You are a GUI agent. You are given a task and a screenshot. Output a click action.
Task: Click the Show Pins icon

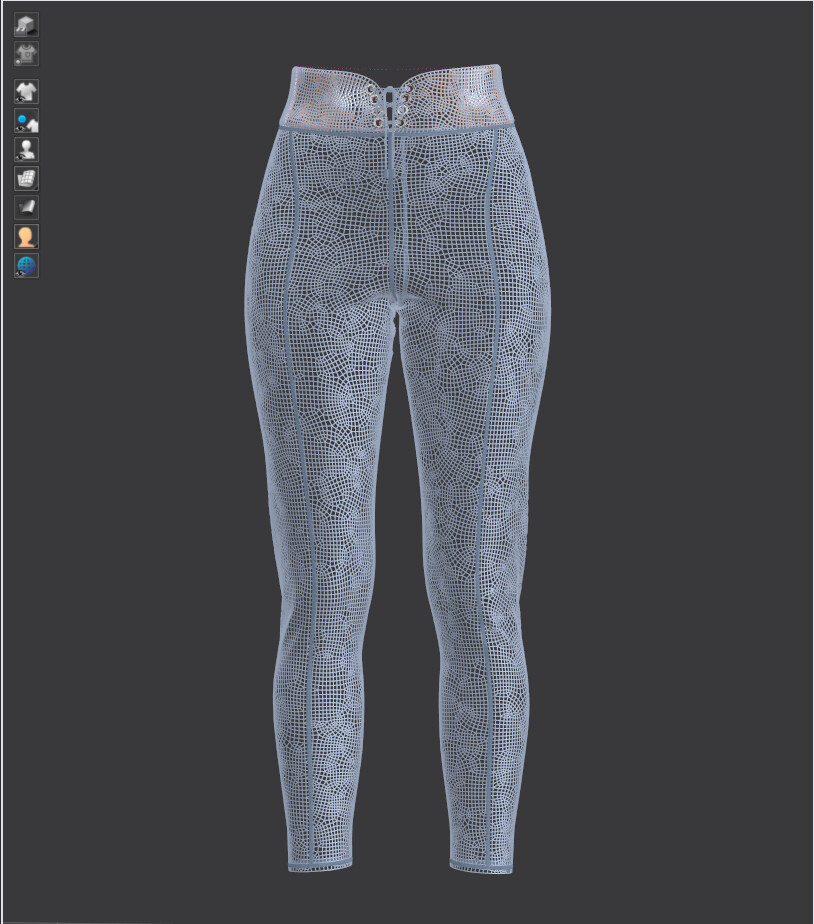click(x=25, y=120)
